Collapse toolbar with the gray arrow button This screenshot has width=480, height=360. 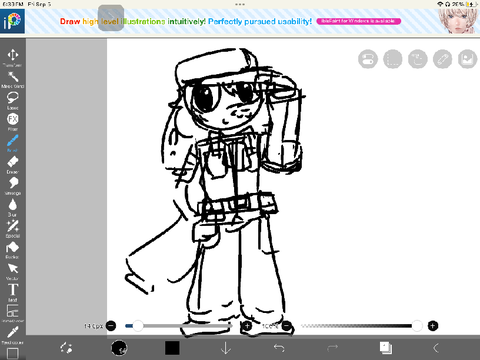click(111, 18)
